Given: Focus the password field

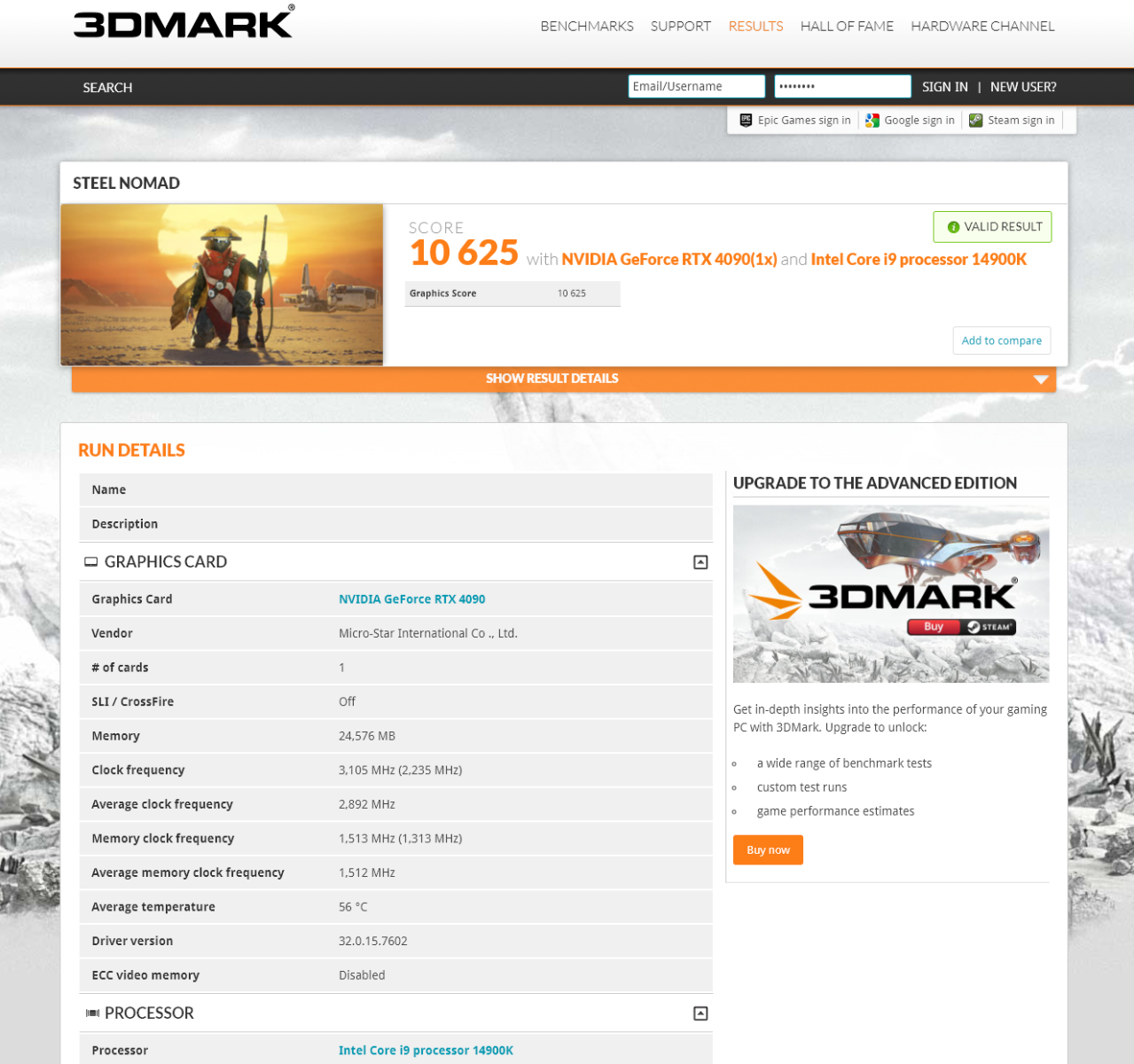Looking at the screenshot, I should tap(842, 86).
